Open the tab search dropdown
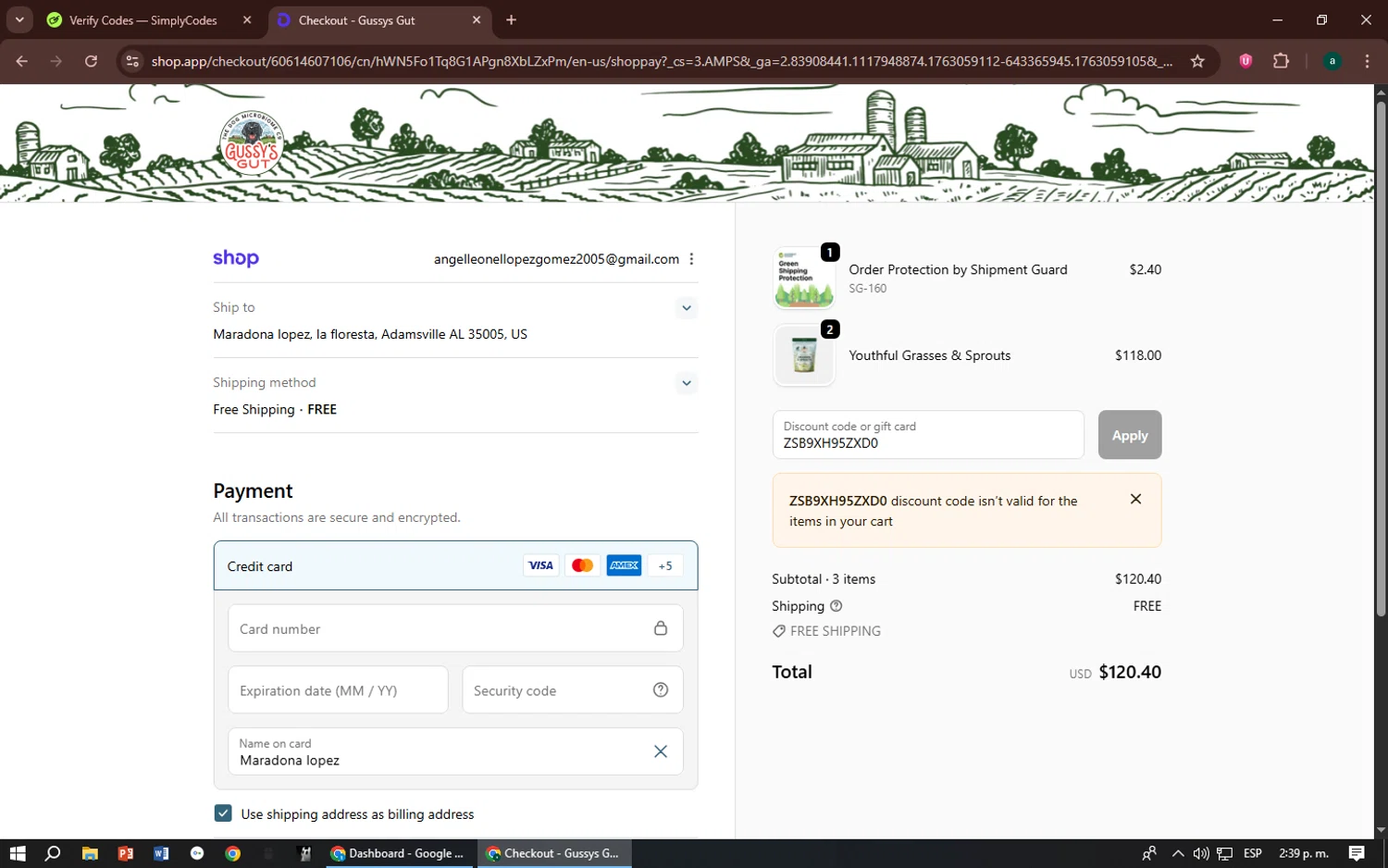1388x868 pixels. tap(19, 20)
